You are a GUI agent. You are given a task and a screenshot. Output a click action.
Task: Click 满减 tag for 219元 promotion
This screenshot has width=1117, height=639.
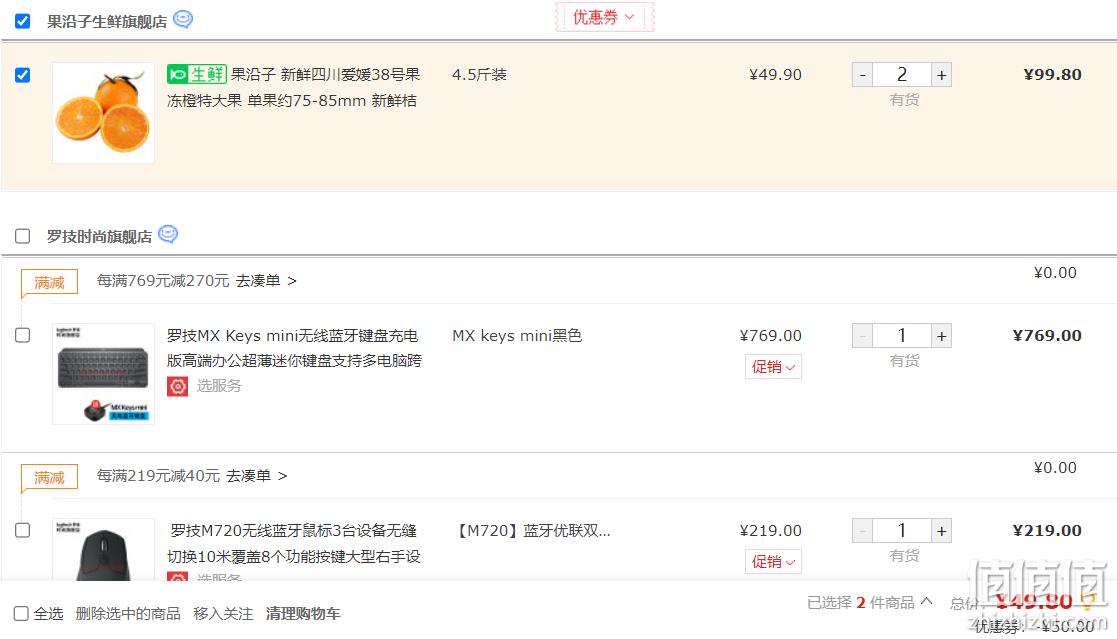49,477
